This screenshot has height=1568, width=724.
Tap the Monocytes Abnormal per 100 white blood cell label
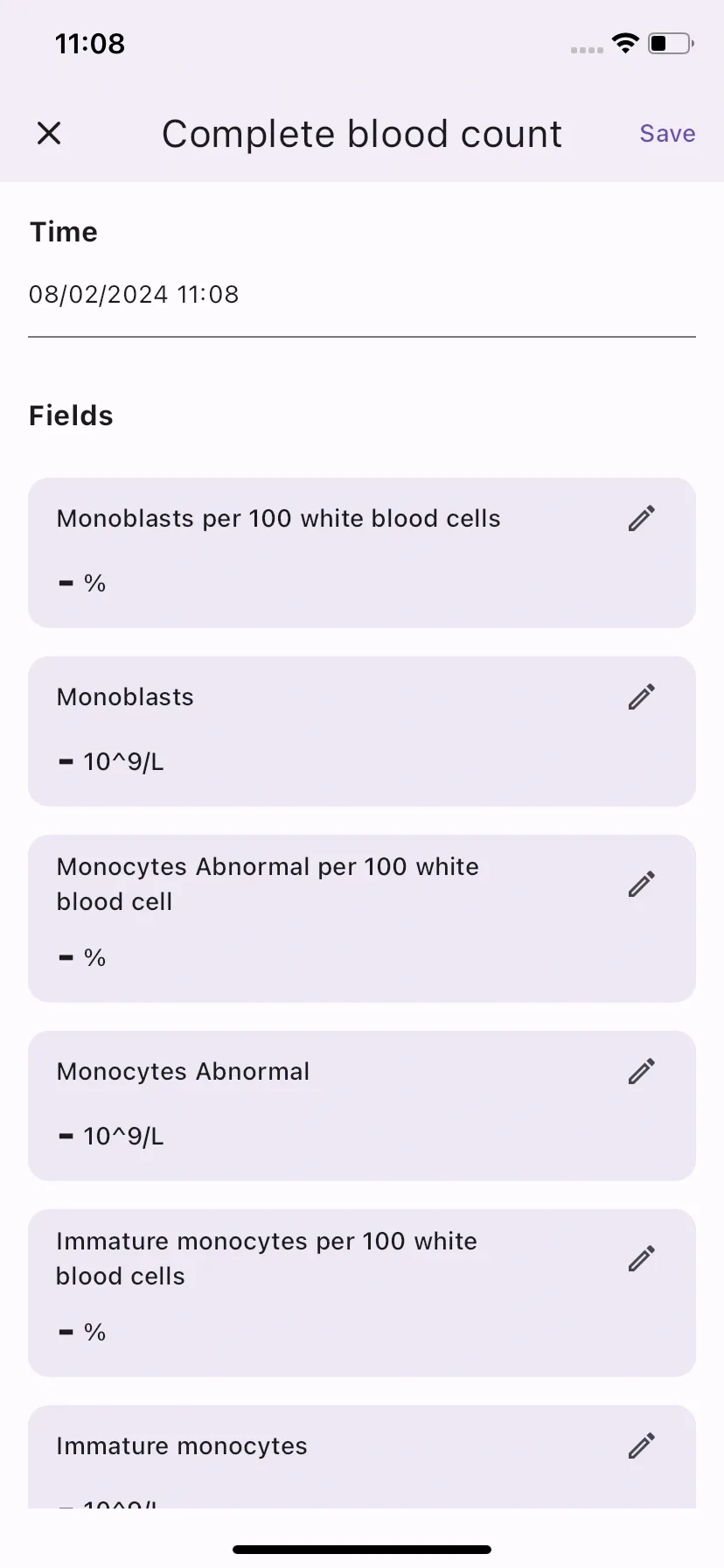click(268, 884)
